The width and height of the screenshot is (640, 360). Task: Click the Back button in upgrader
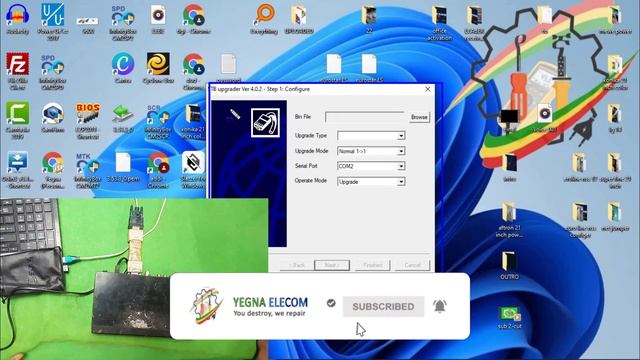pos(297,265)
